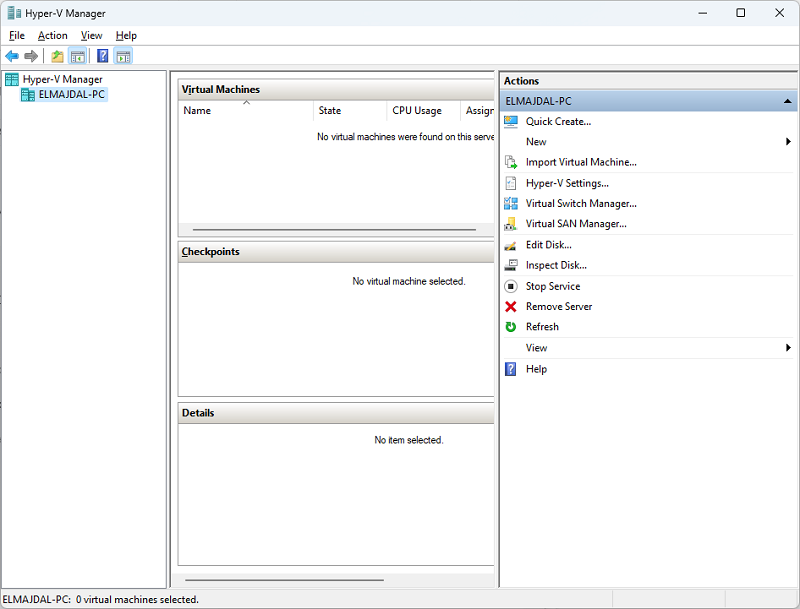Viewport: 800px width, 609px height.
Task: Click Stop Service to halt Hyper-V
Action: 552,286
